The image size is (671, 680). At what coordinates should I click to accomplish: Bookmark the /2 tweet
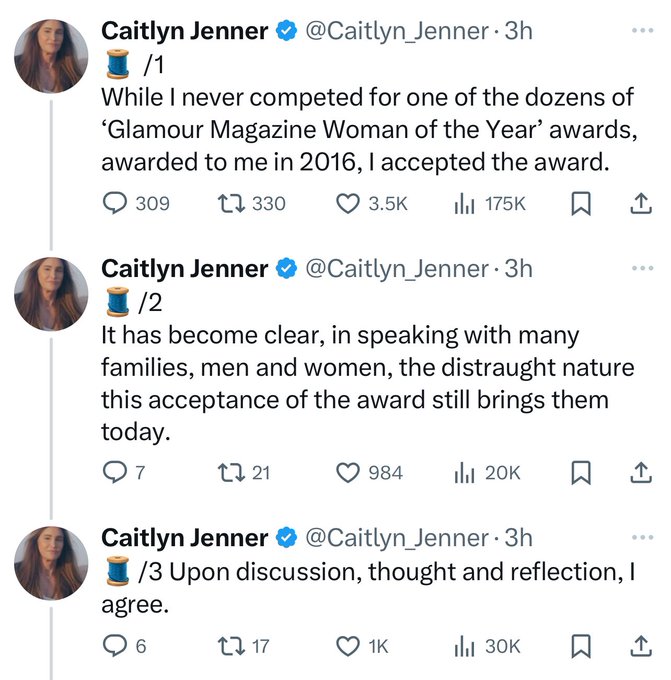pos(580,473)
